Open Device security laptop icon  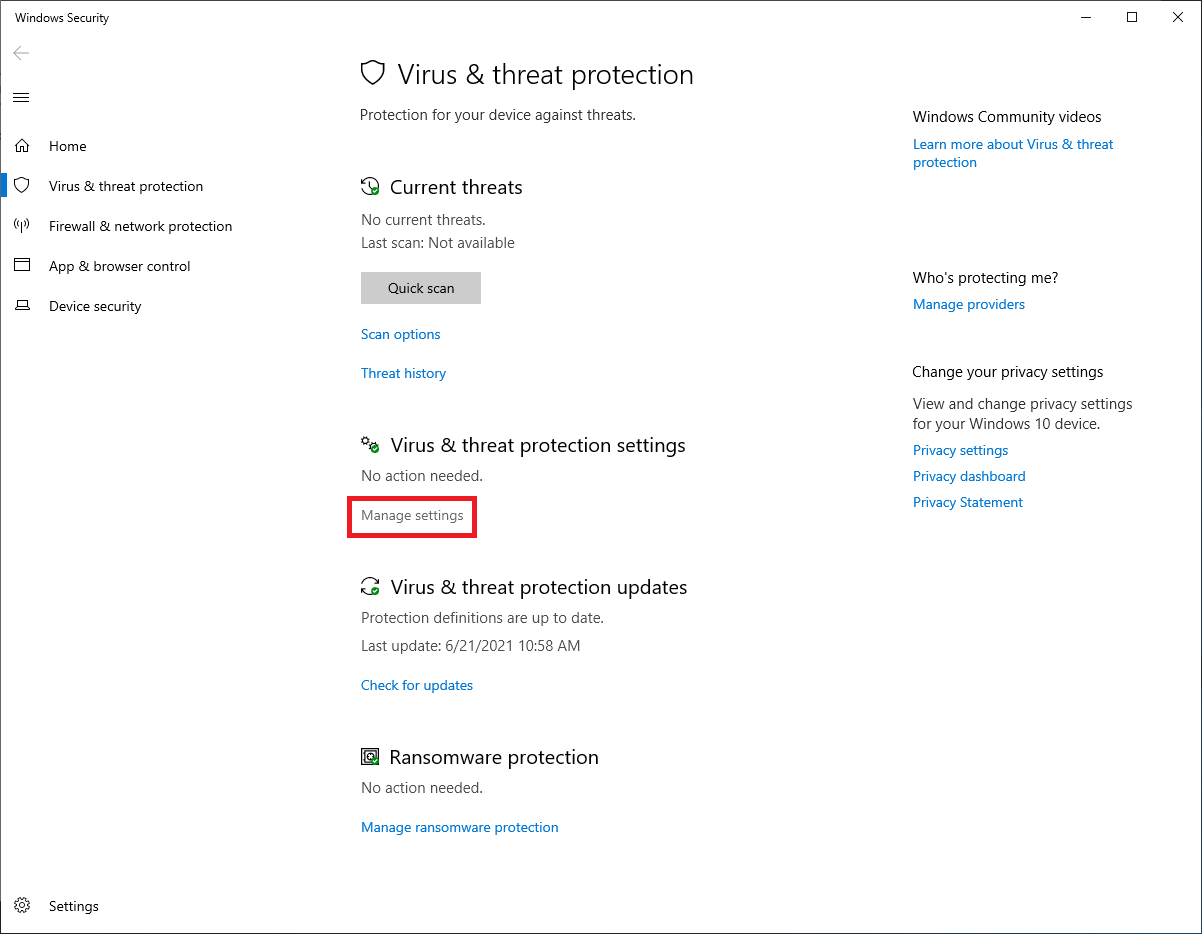22,306
